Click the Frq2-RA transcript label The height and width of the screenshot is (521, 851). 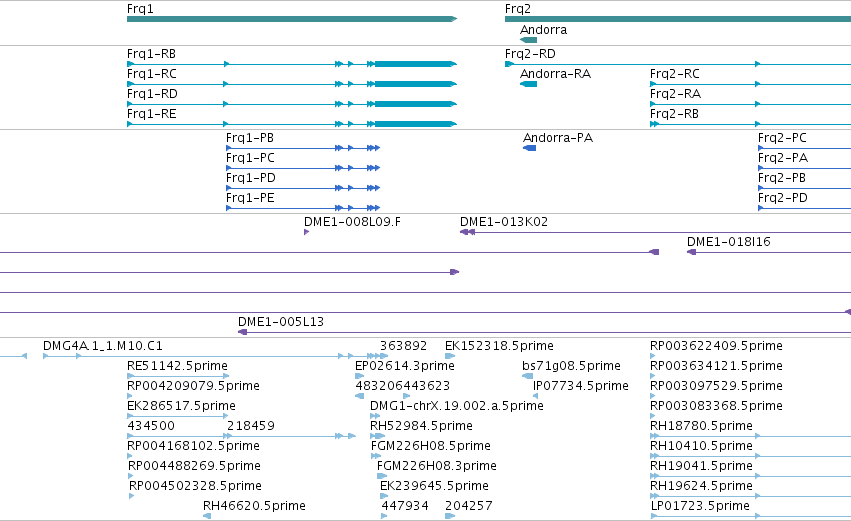click(675, 94)
